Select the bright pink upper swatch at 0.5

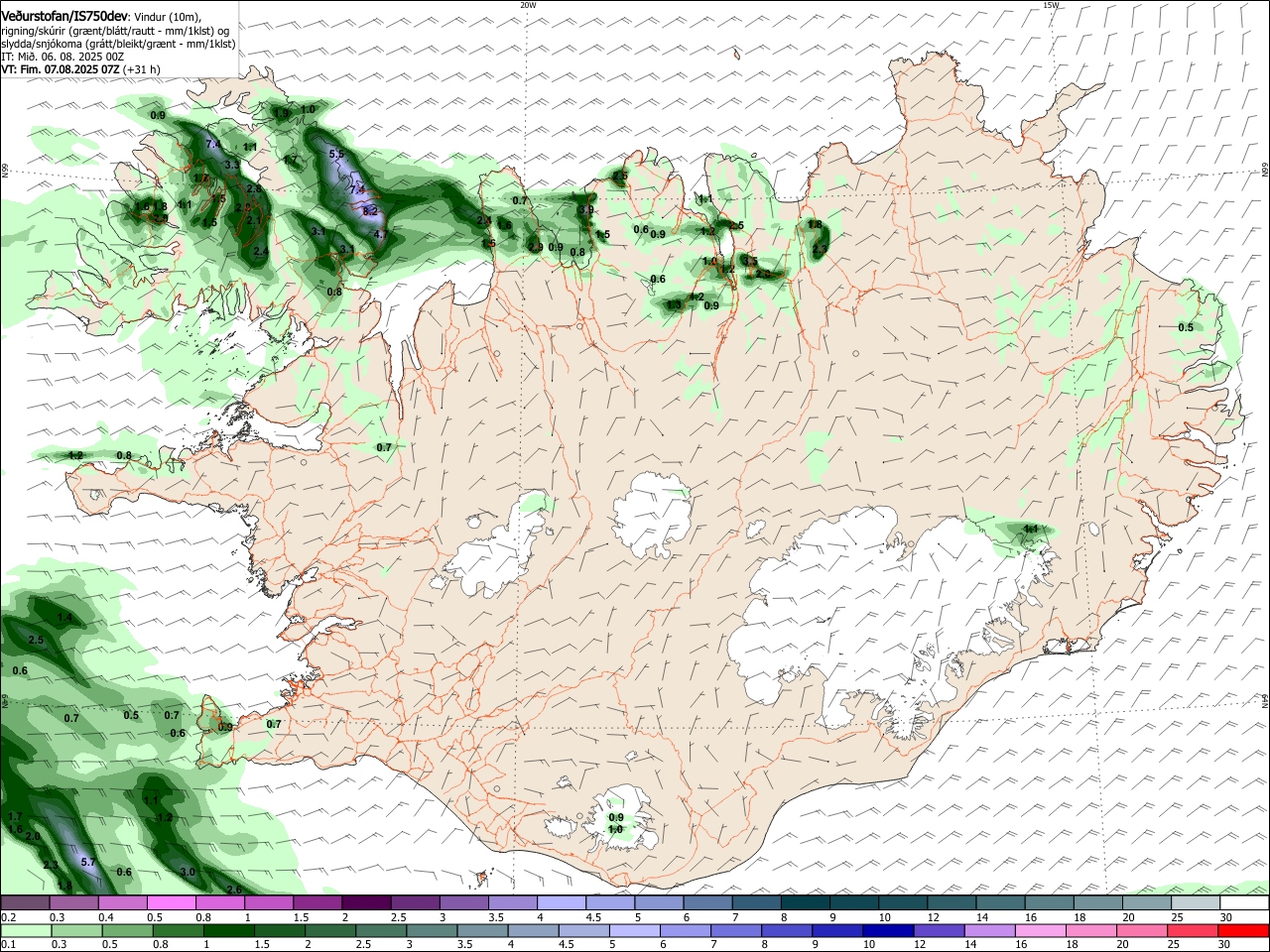(172, 902)
